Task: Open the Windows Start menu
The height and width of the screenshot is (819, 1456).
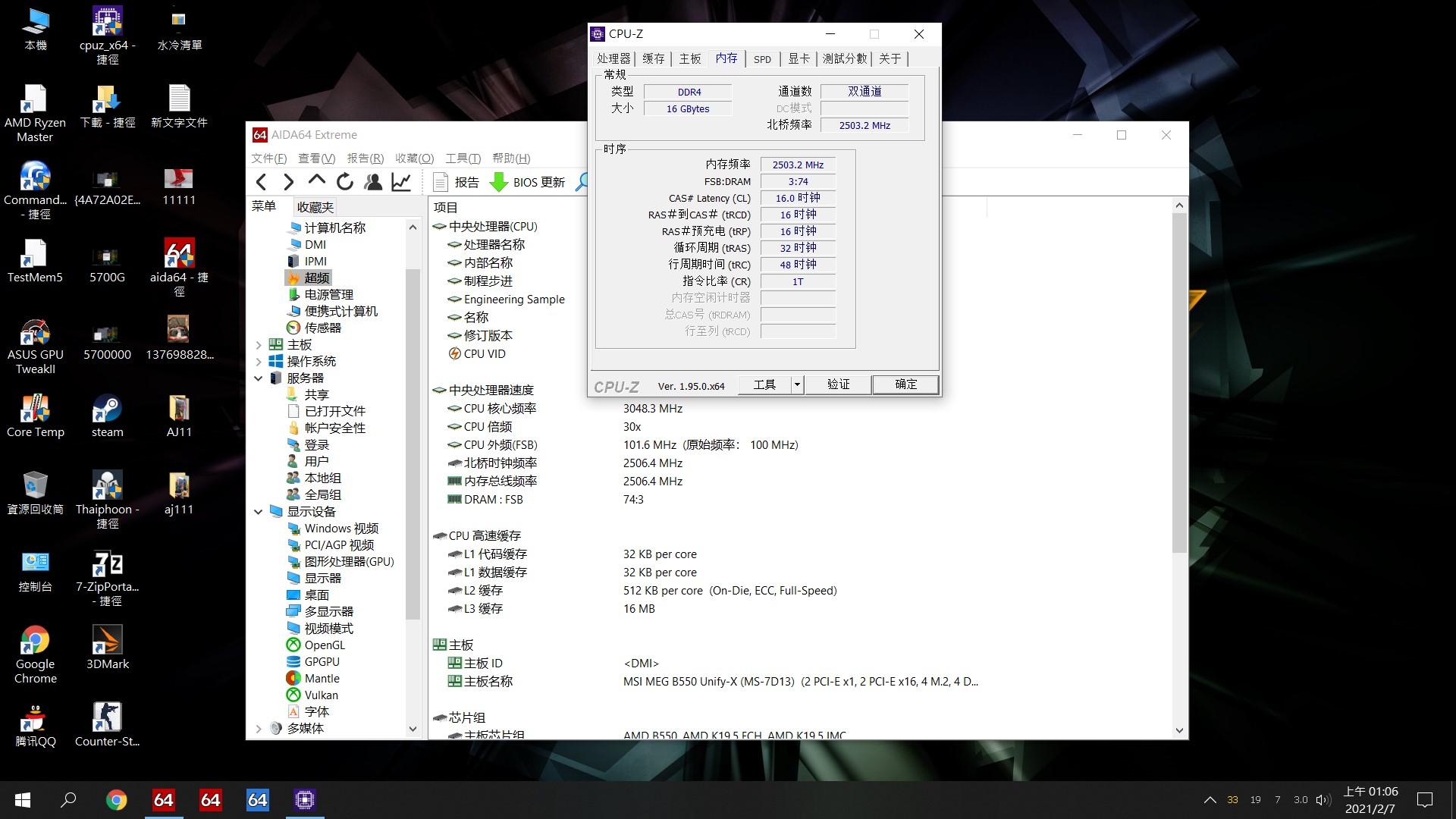Action: click(23, 799)
